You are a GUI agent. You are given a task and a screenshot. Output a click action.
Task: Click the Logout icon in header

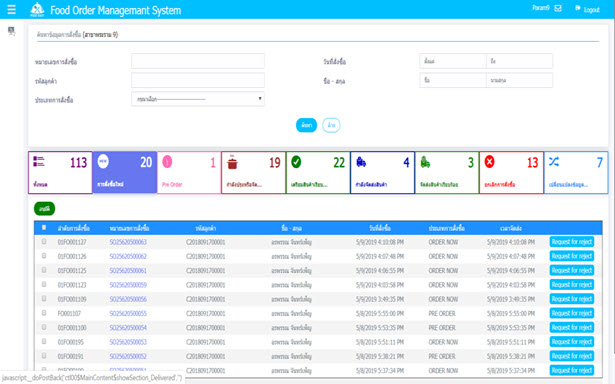tap(578, 8)
